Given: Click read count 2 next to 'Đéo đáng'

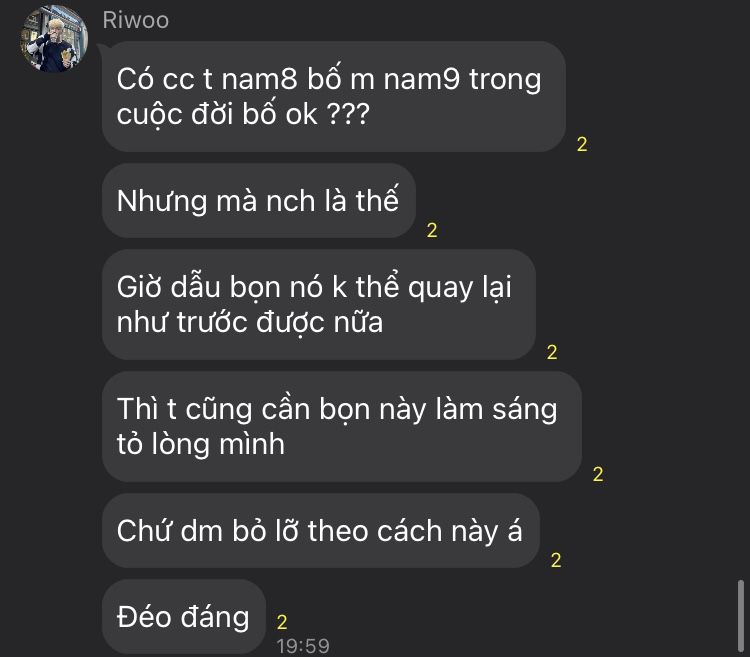Looking at the screenshot, I should 282,622.
